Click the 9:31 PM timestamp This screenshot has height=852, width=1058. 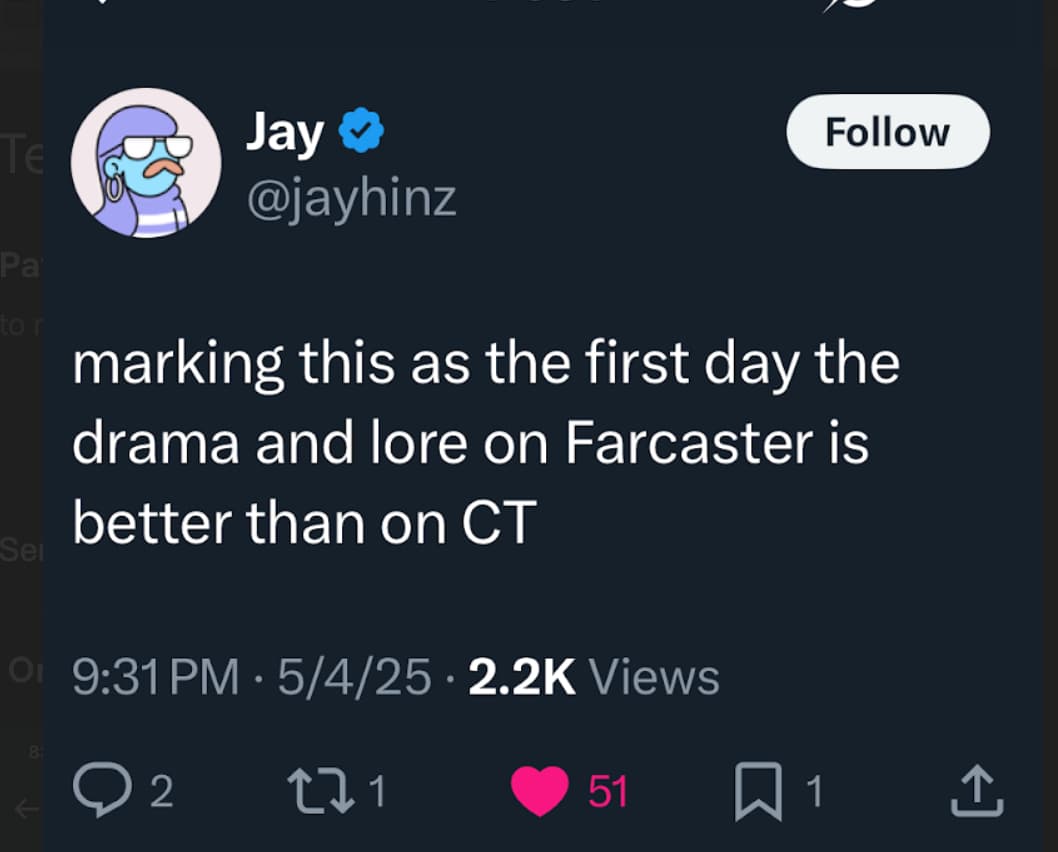(156, 677)
